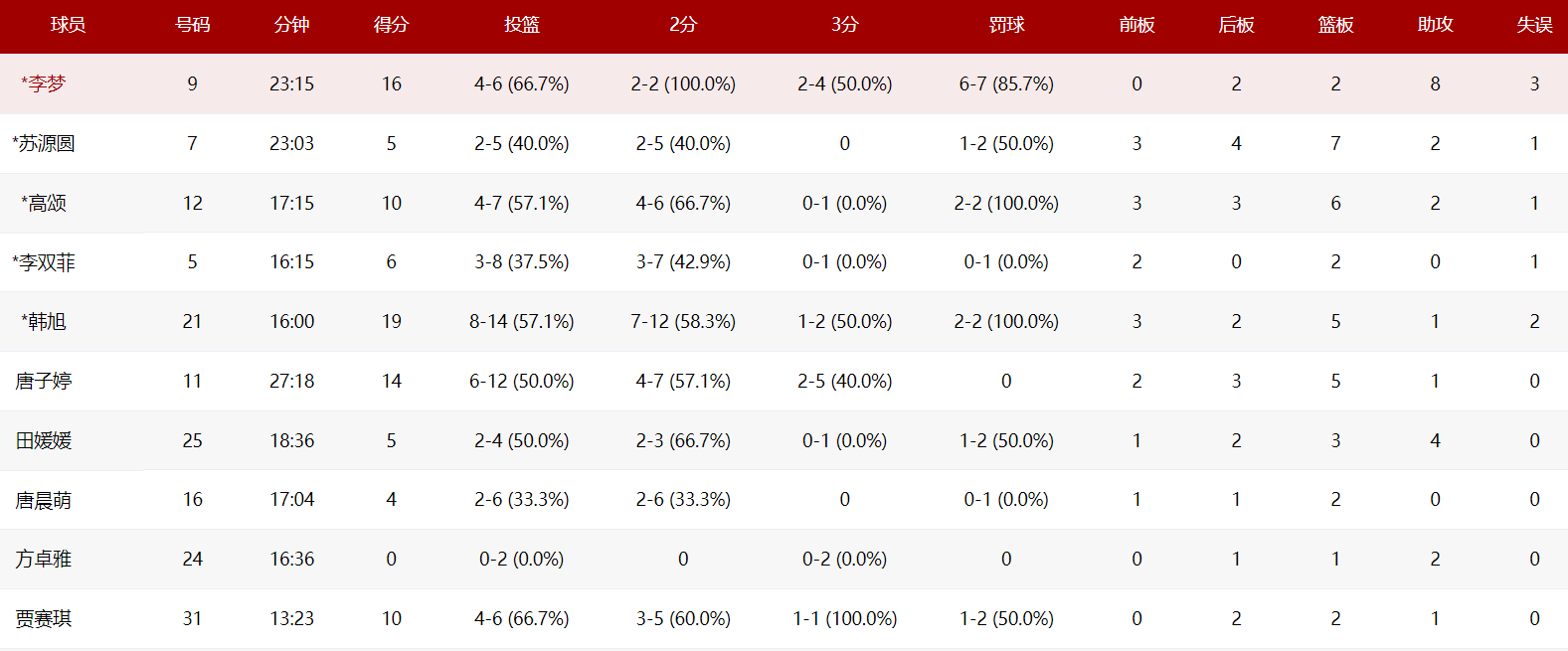The height and width of the screenshot is (651, 1568).
Task: Click 韩旭's 19 points cell
Action: [391, 321]
